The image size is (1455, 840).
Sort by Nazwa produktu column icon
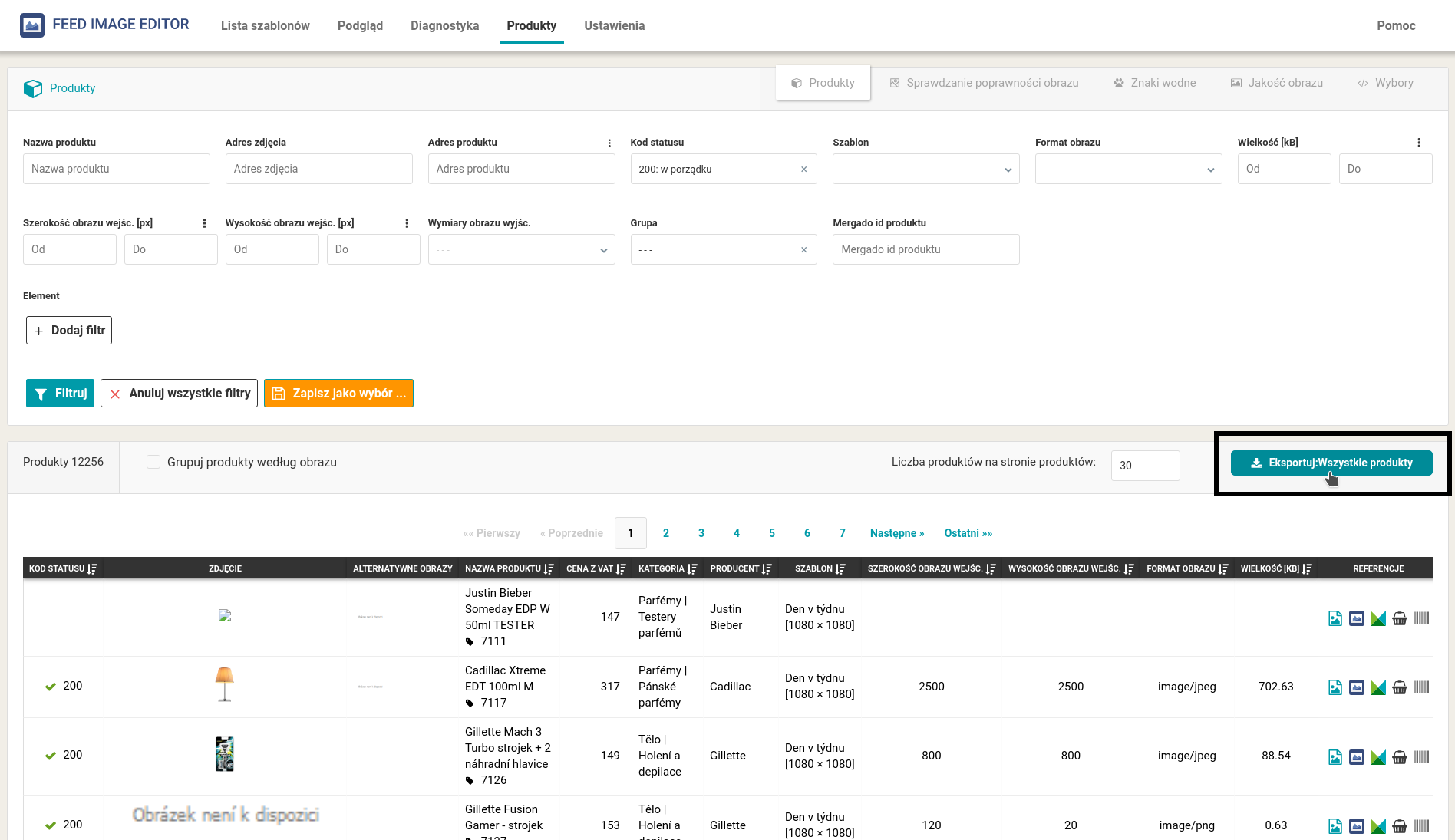pos(549,568)
